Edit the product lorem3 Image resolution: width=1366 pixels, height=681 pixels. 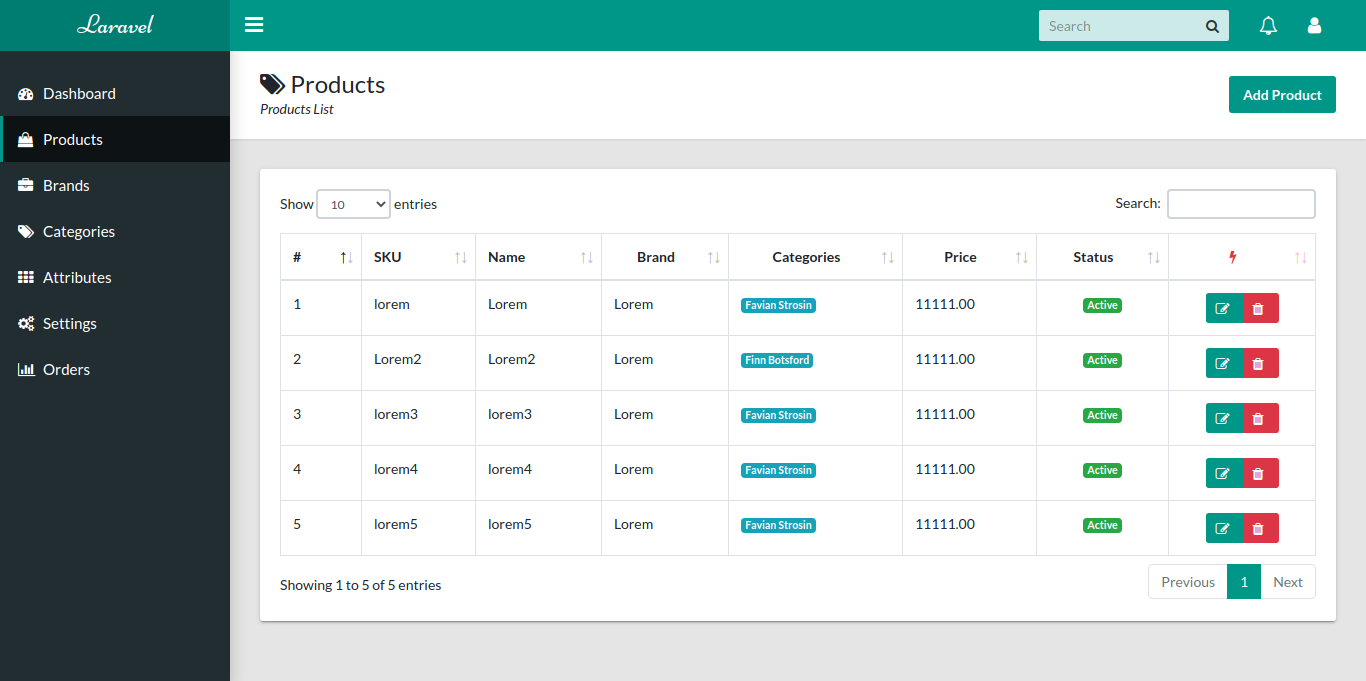tap(1224, 418)
